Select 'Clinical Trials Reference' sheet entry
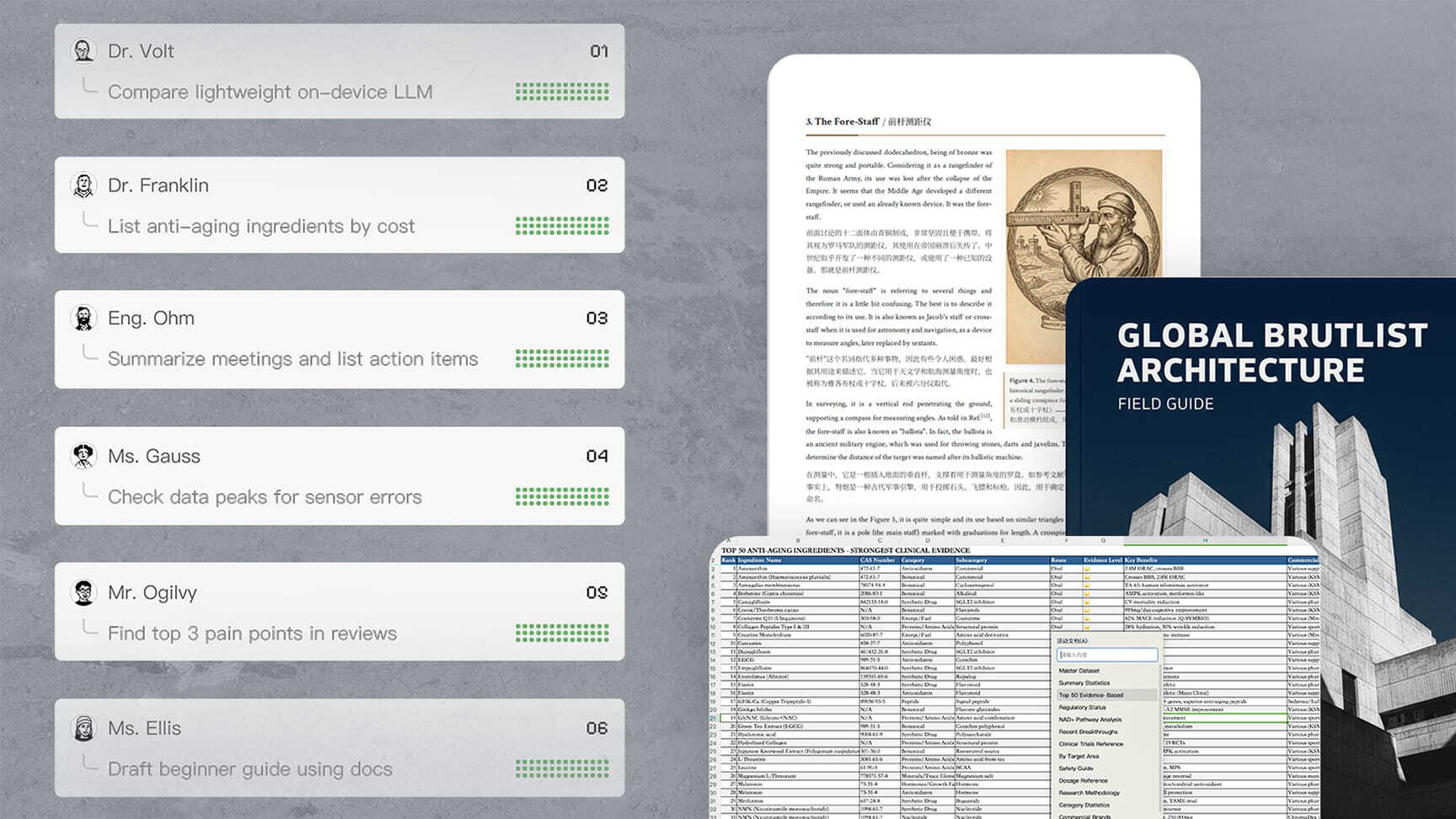Image resolution: width=1456 pixels, height=819 pixels. coord(1091,744)
